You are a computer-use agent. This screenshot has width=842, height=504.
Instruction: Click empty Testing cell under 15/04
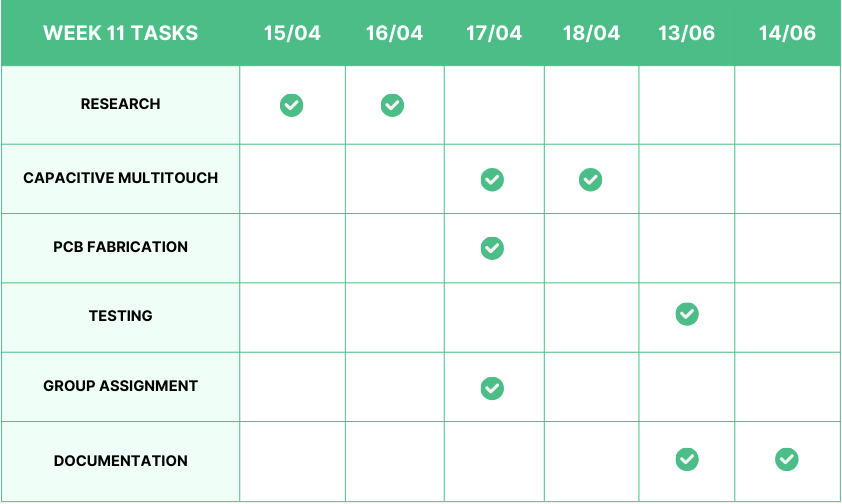(292, 317)
